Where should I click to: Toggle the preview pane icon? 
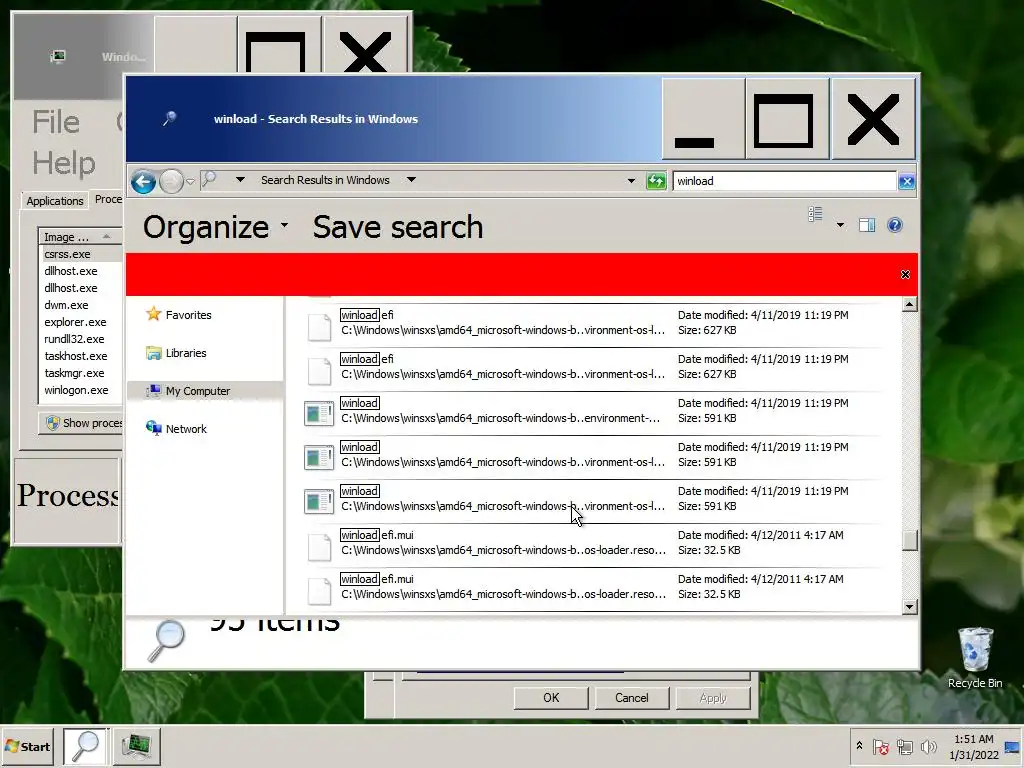tap(867, 225)
